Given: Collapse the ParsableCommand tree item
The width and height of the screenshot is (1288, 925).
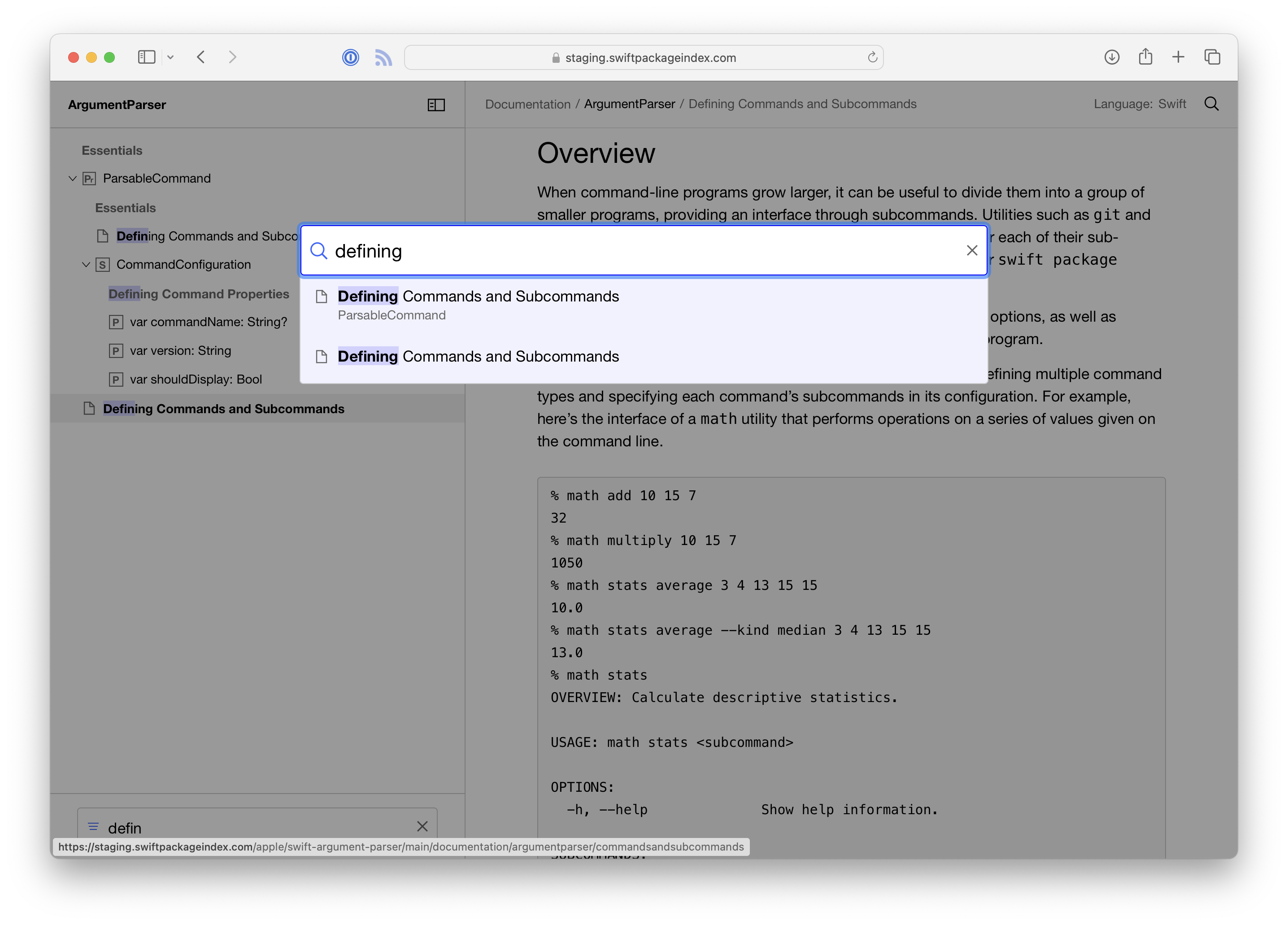Looking at the screenshot, I should tap(73, 179).
